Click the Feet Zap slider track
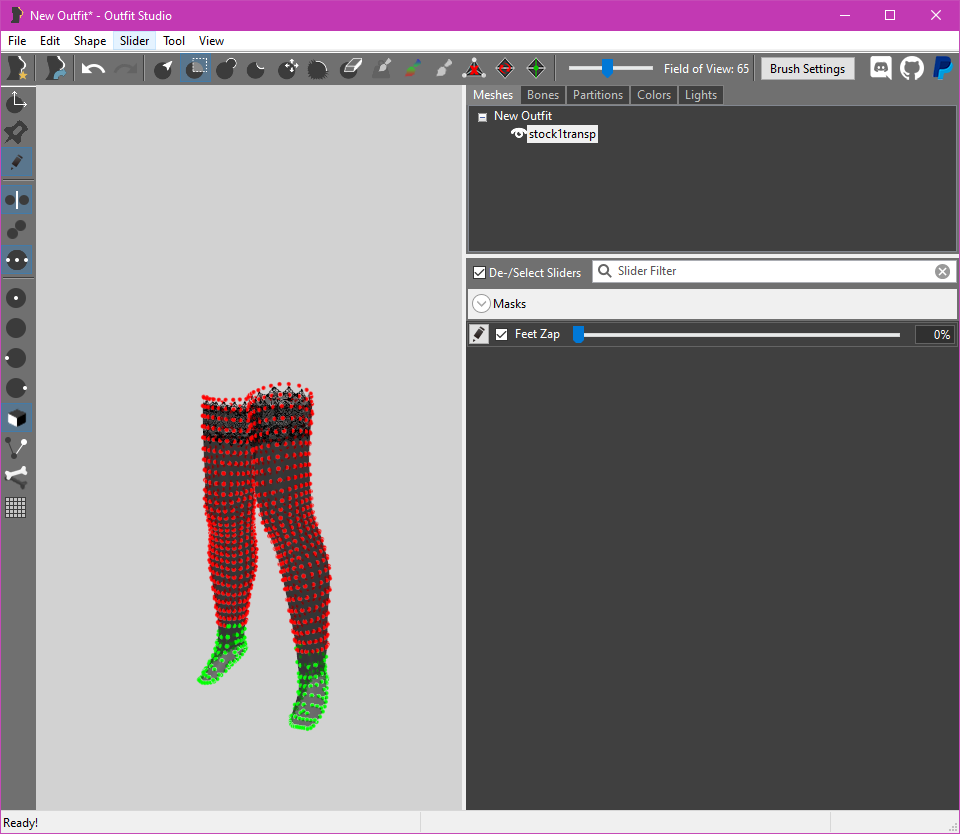 (x=737, y=334)
